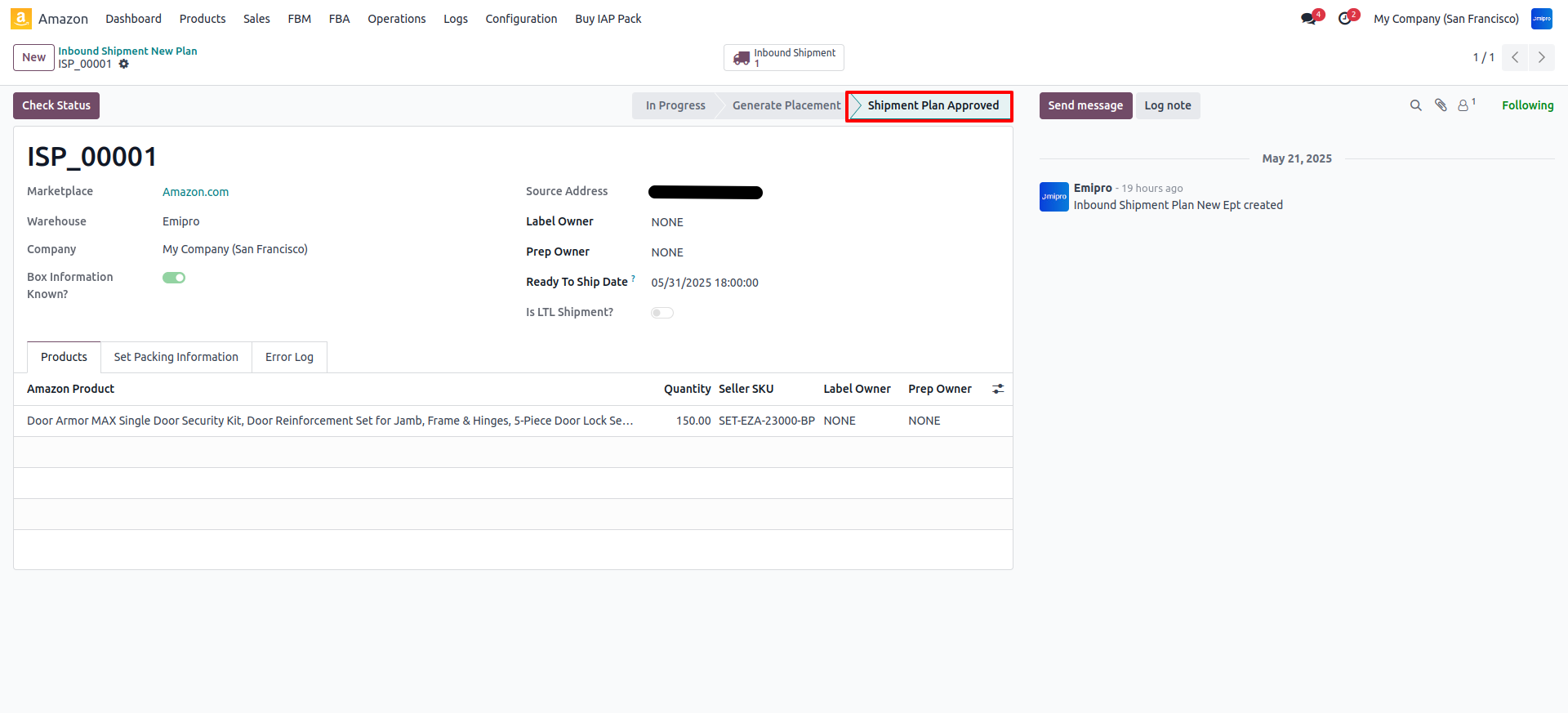Open the activities clock icon
Screen dimensions: 1568x713
pos(1344,19)
